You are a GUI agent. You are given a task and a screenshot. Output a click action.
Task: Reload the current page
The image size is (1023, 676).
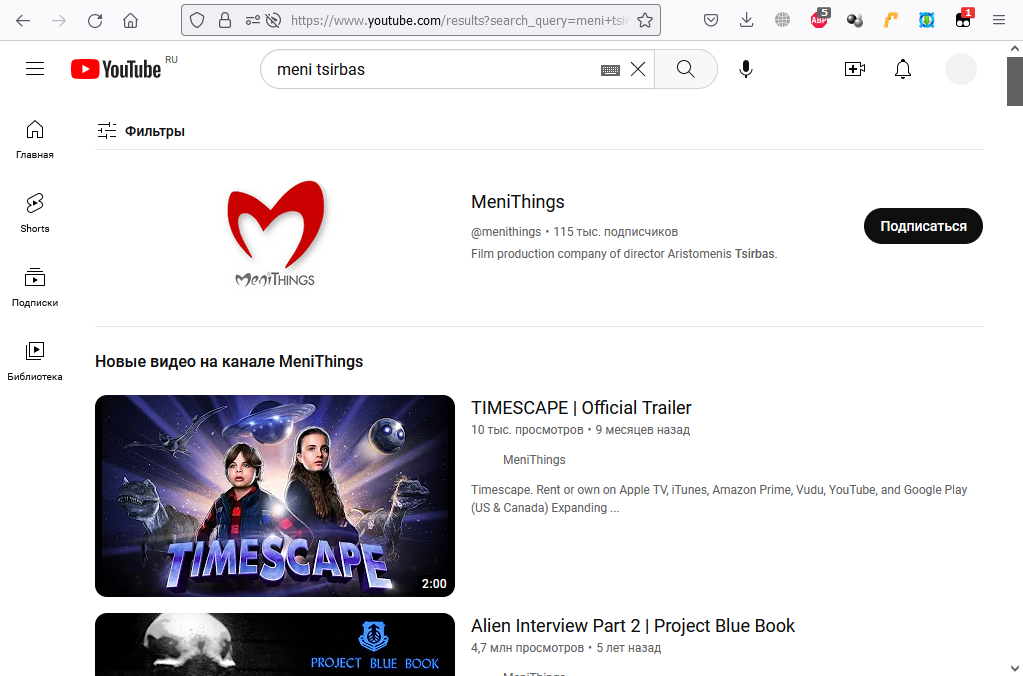pos(95,21)
